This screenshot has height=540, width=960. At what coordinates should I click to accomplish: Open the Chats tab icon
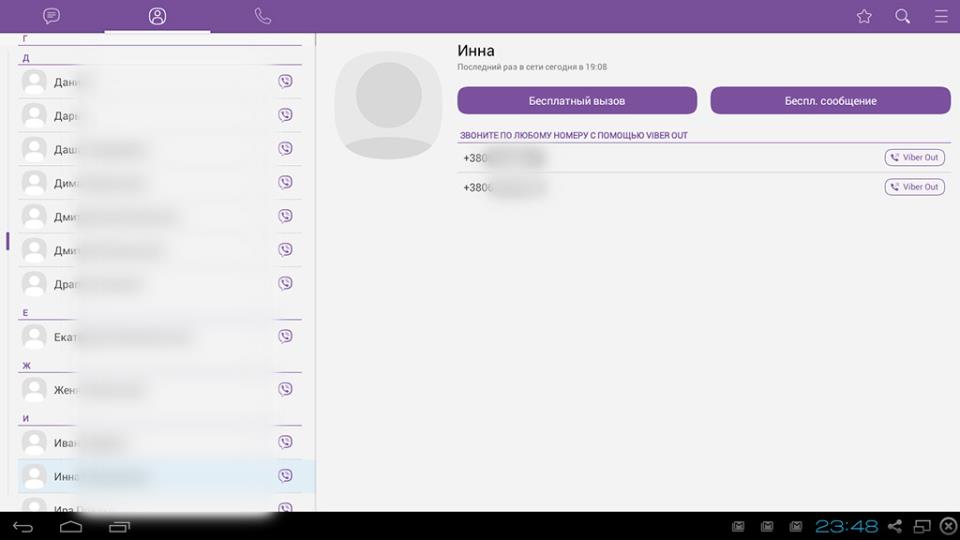[x=52, y=16]
